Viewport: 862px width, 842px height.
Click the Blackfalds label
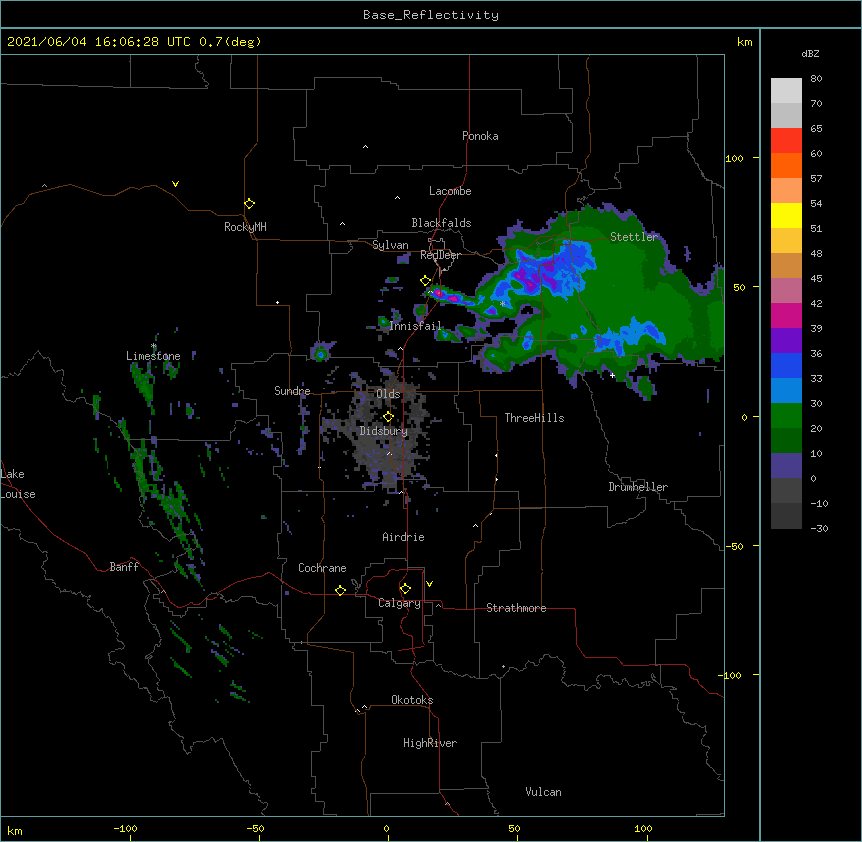point(441,223)
